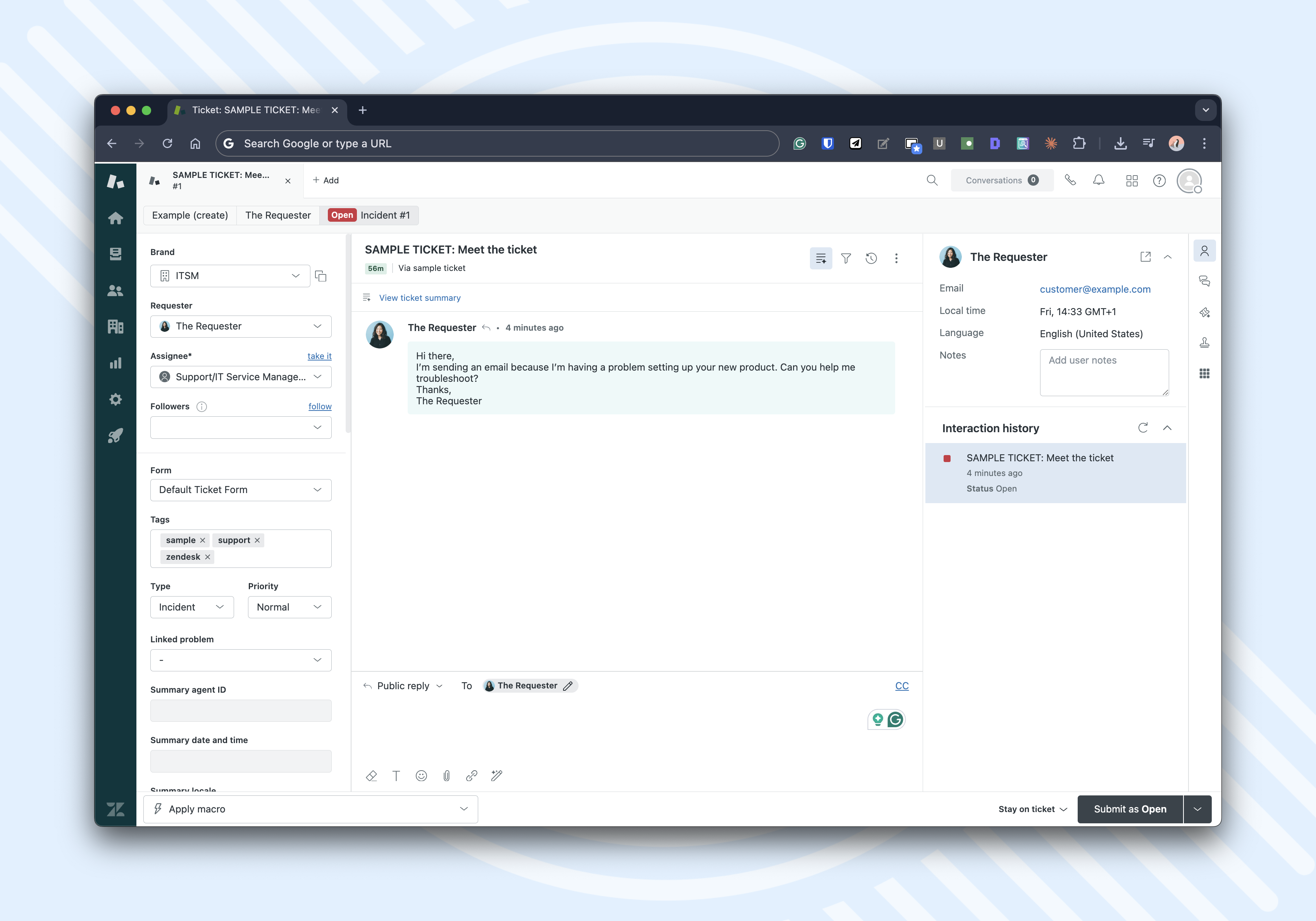The image size is (1316, 921).
Task: Open Organizations using the building icon
Action: coord(116,326)
